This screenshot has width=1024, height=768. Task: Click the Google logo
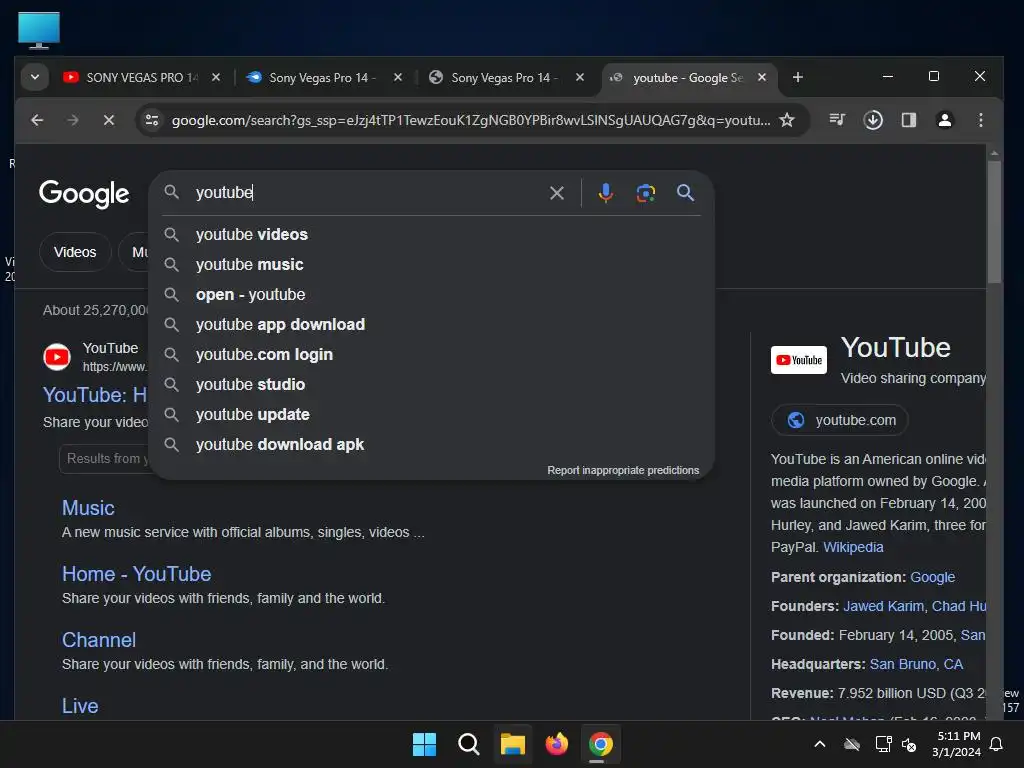pyautogui.click(x=84, y=193)
